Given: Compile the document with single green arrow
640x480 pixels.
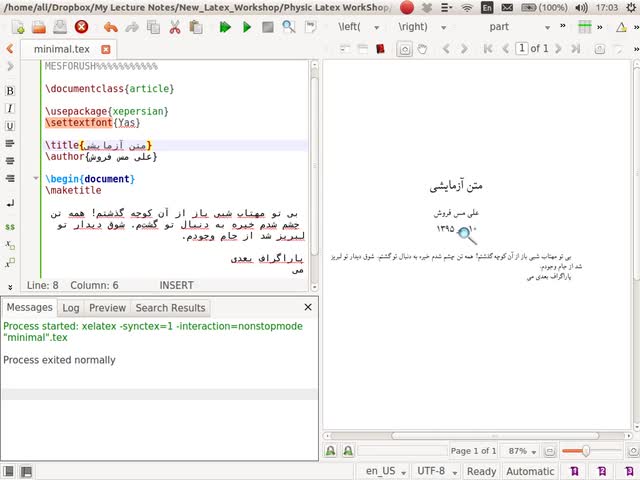Looking at the screenshot, I should pyautogui.click(x=247, y=27).
